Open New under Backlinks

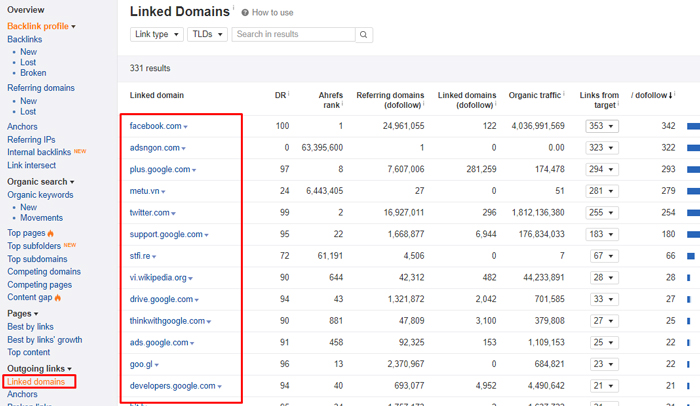(29, 52)
